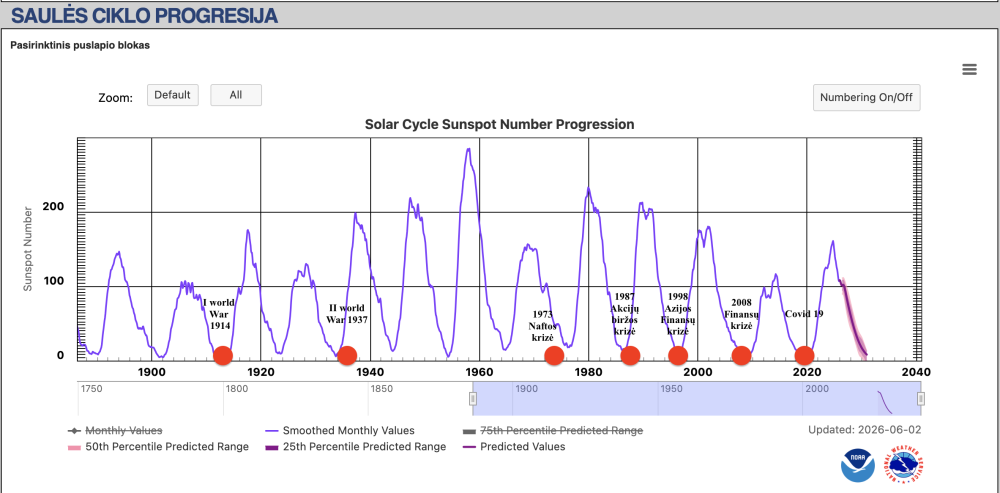Toggle Numbering On/Off
Image resolution: width=1000 pixels, height=493 pixels.
tap(866, 98)
